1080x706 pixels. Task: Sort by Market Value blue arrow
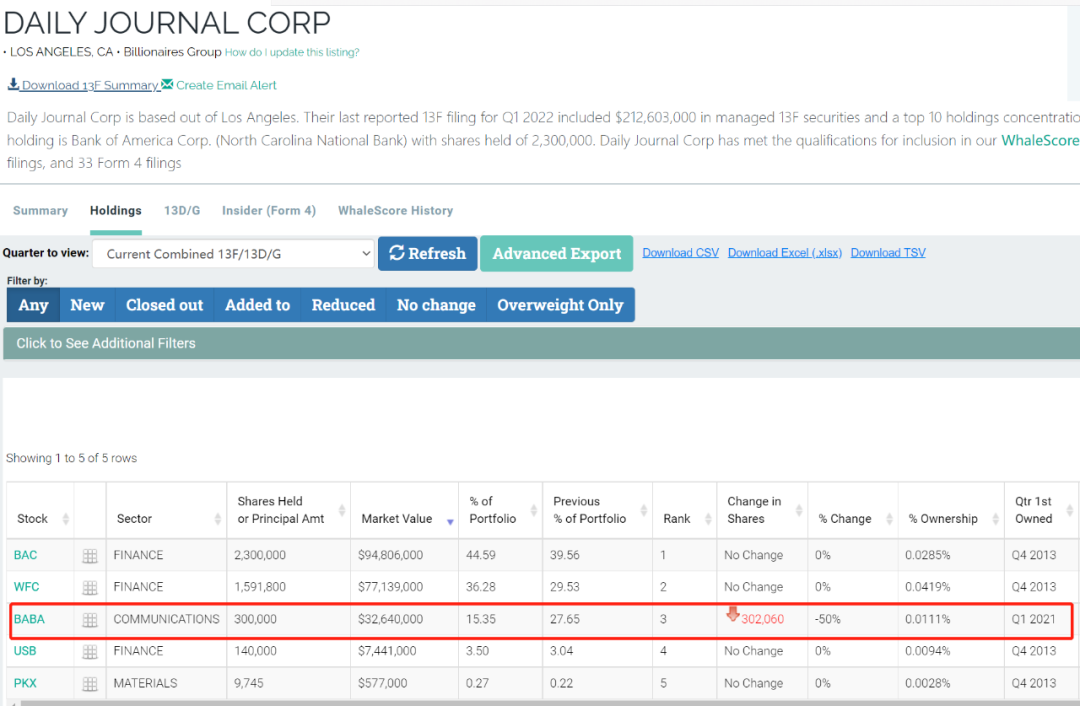pos(450,522)
